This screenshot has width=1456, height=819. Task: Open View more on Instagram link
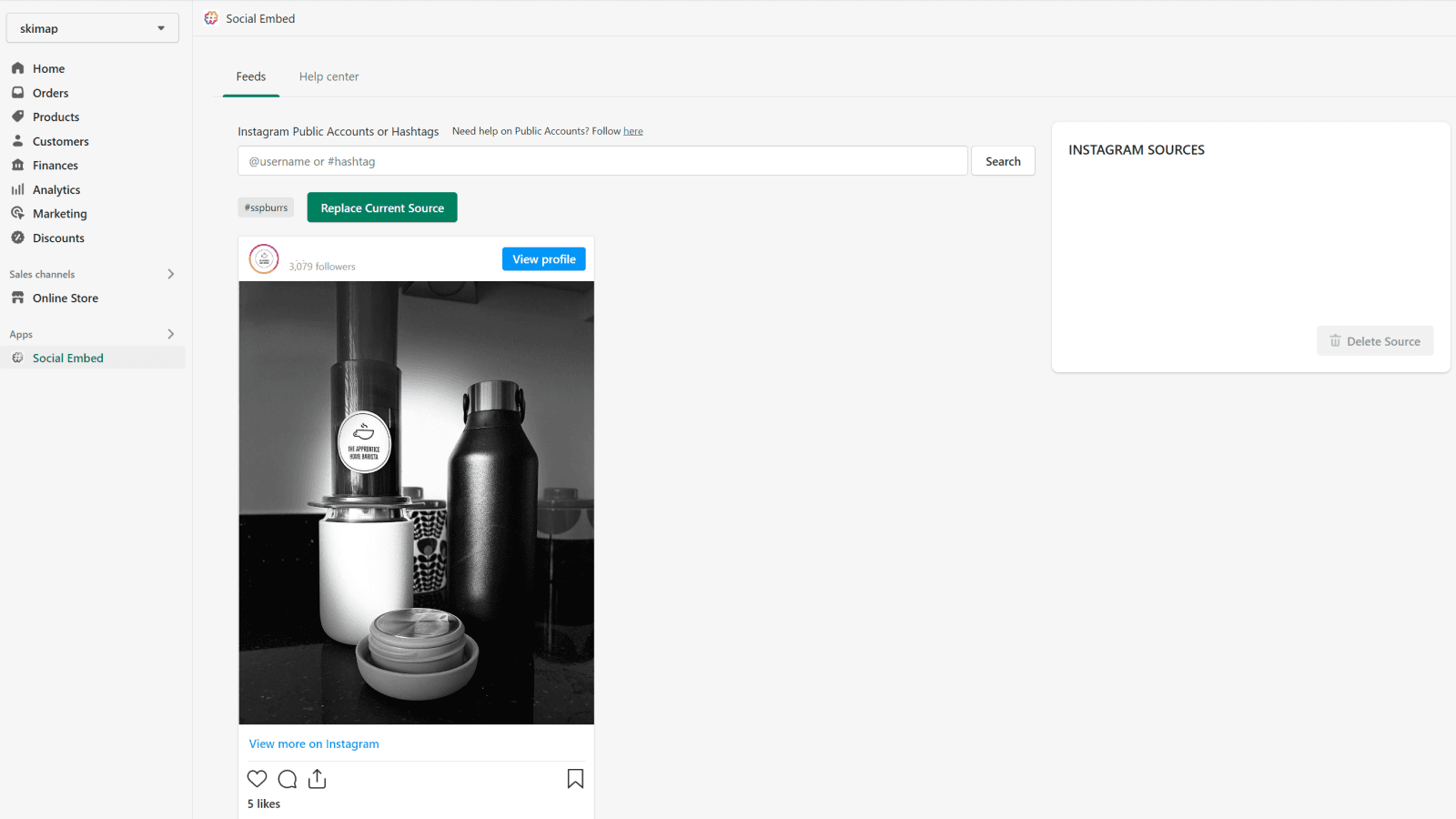[x=314, y=744]
